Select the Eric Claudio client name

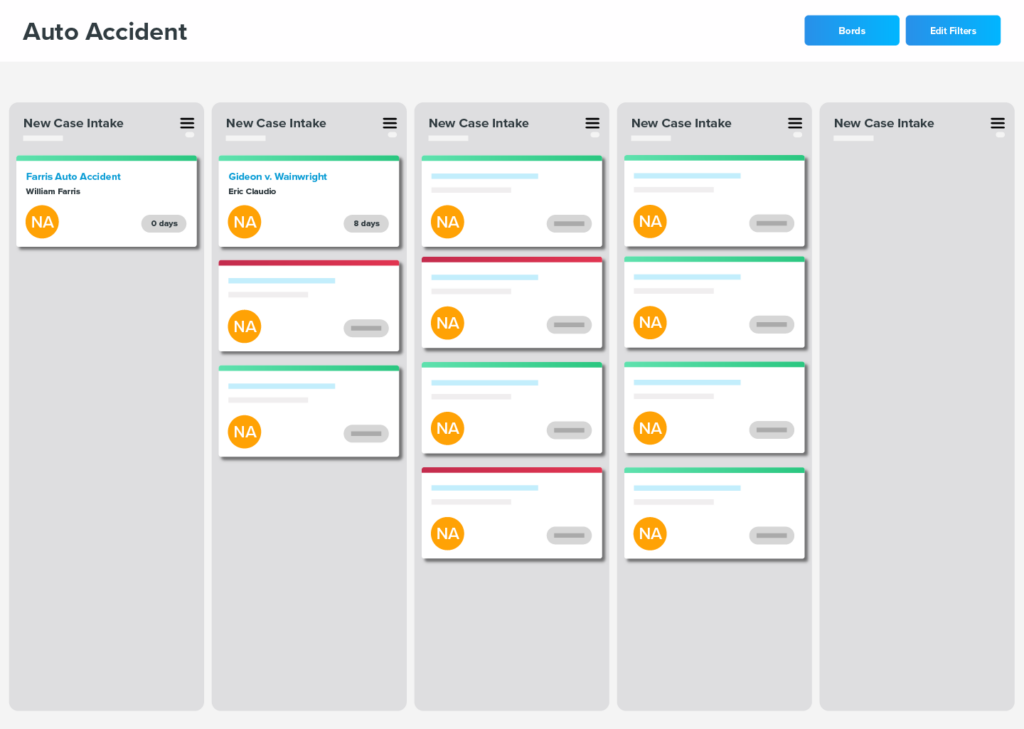(x=252, y=191)
